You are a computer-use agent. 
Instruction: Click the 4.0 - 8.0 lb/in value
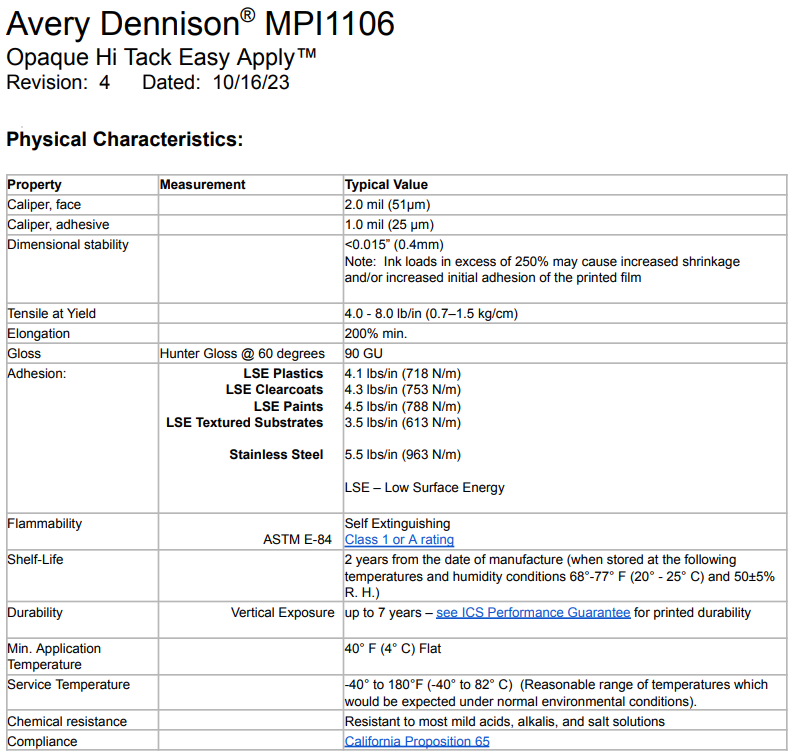pyautogui.click(x=431, y=314)
